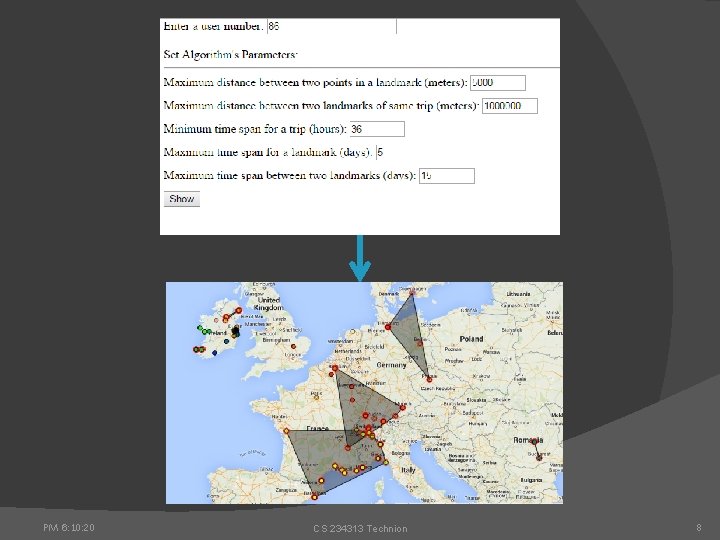Image resolution: width=720 pixels, height=540 pixels.
Task: Focus the max distance between two points field
Action: pyautogui.click(x=498, y=83)
